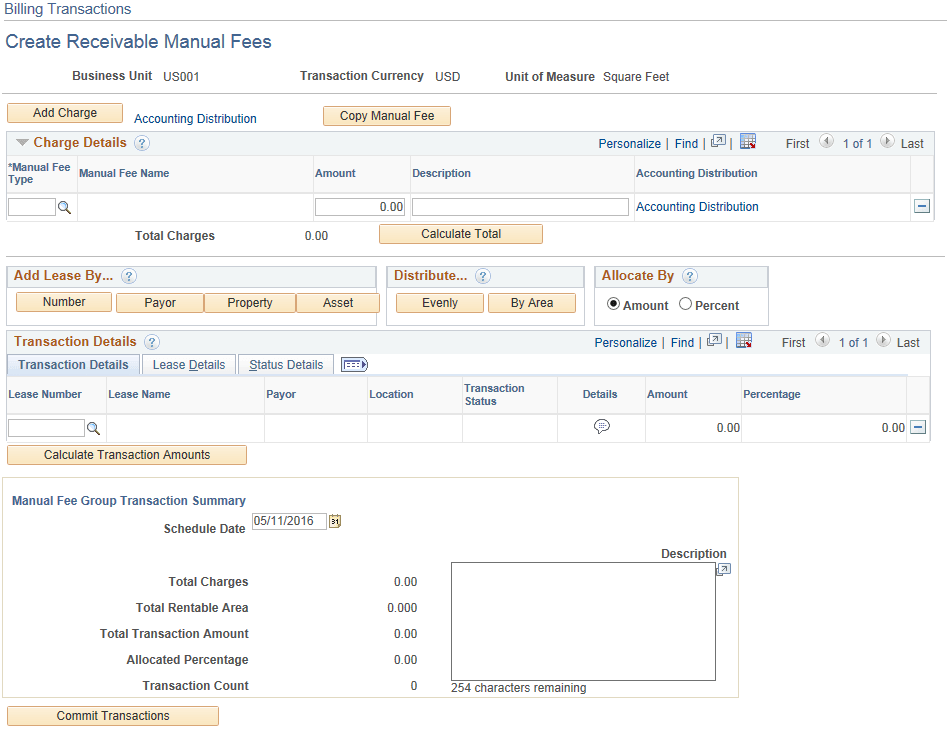Screen dimensions: 947x732
Task: Collapse the Charge Details section
Action: click(x=23, y=142)
